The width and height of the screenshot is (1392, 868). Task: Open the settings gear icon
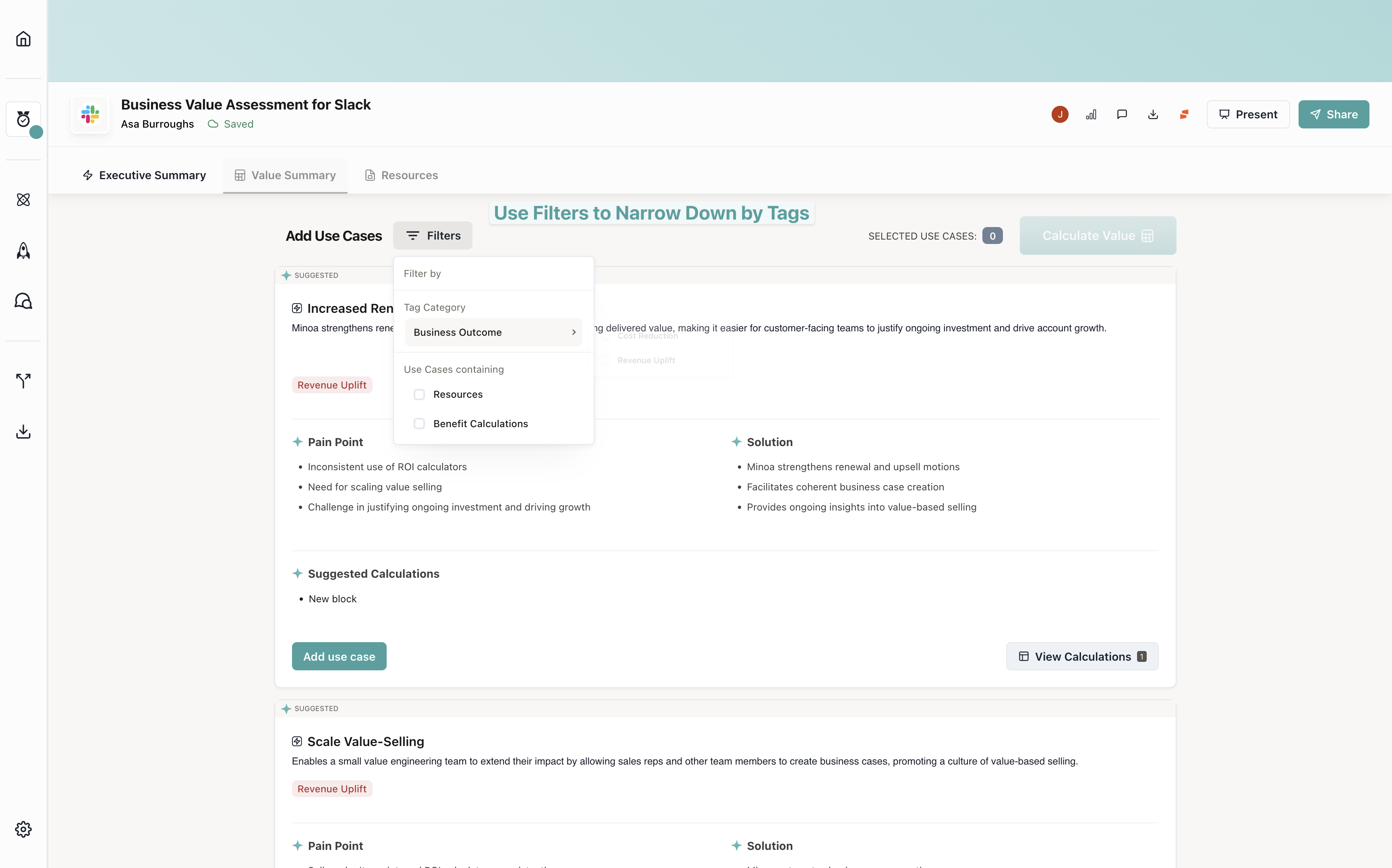tap(23, 829)
